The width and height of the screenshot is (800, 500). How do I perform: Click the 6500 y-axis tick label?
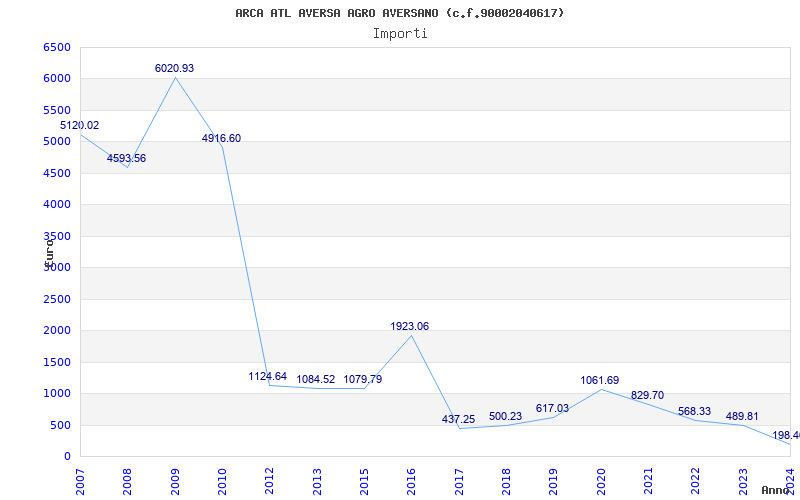click(57, 47)
